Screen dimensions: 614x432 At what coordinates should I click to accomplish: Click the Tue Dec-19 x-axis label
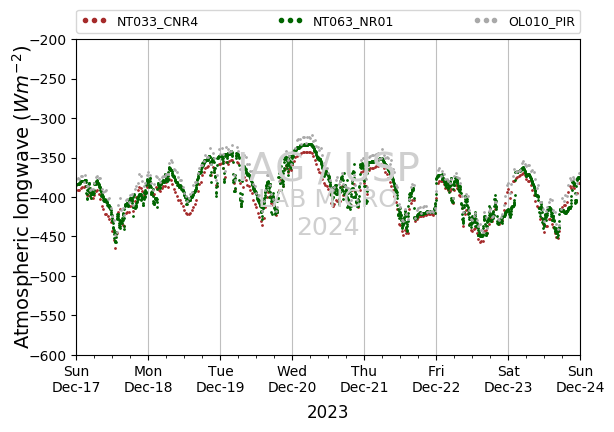pos(220,379)
